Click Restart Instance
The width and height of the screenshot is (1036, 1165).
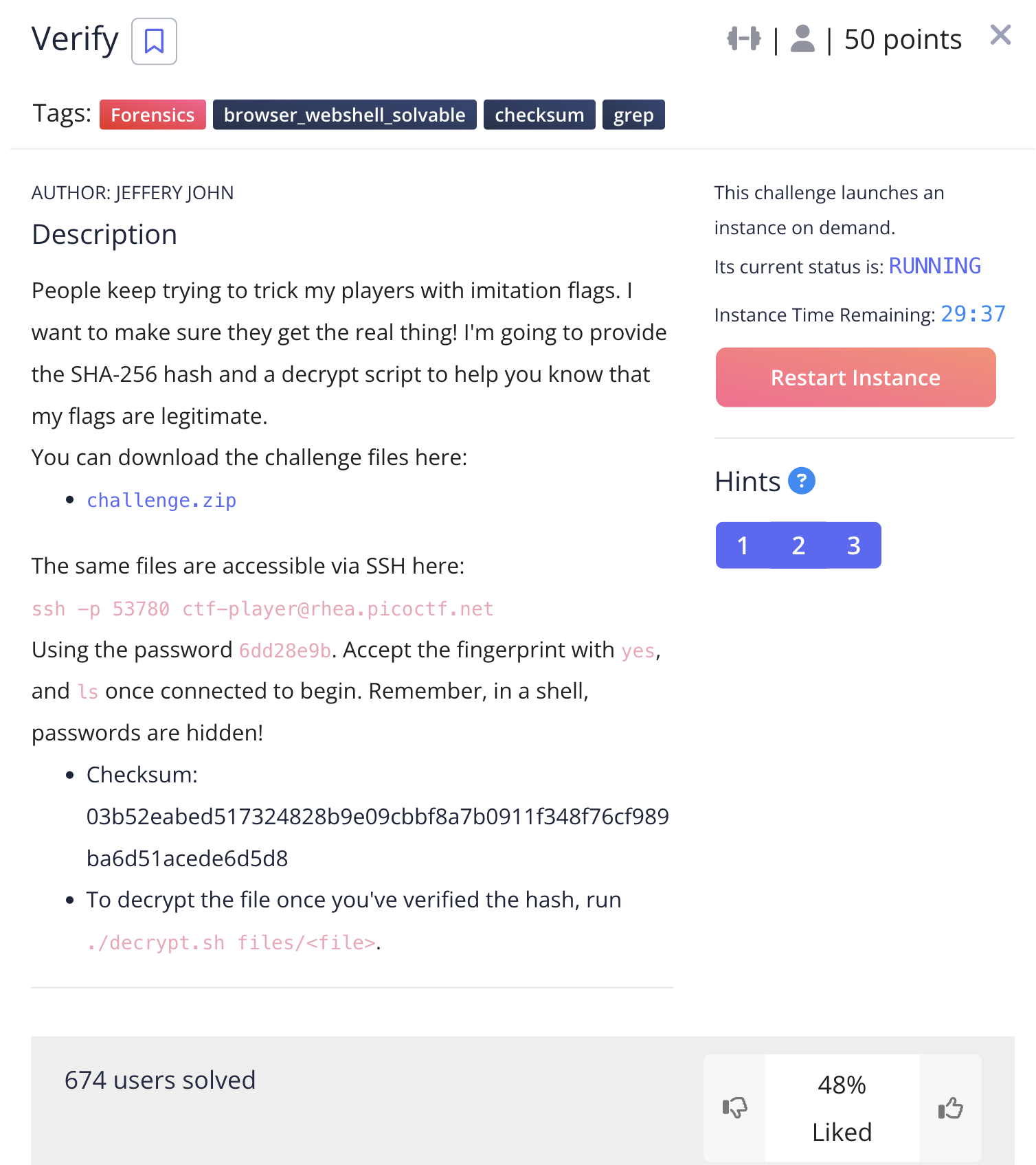coord(855,377)
